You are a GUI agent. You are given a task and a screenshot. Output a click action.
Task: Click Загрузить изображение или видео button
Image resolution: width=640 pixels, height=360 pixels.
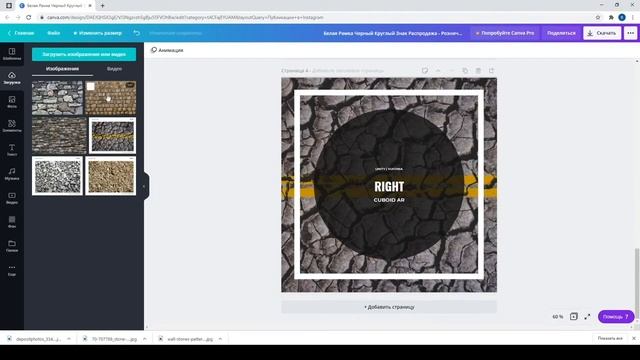pyautogui.click(x=84, y=54)
